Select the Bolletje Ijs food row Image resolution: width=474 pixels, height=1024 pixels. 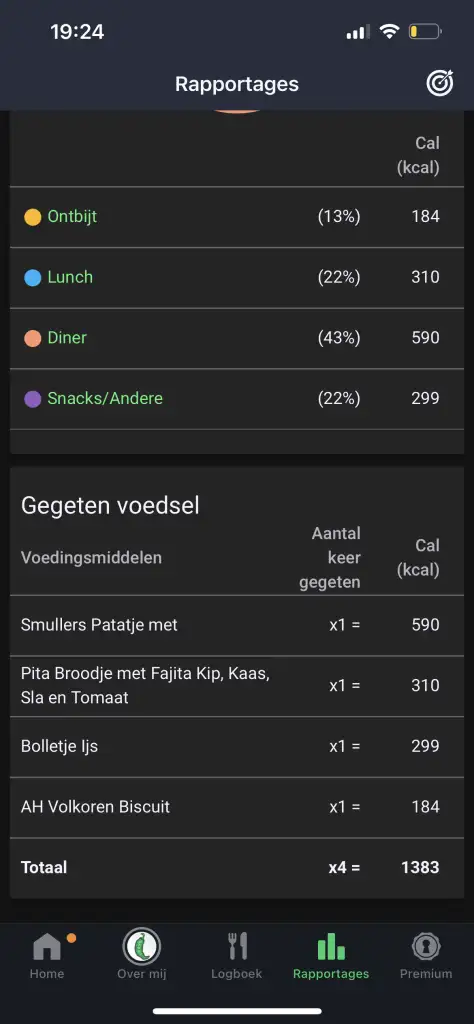pyautogui.click(x=237, y=746)
